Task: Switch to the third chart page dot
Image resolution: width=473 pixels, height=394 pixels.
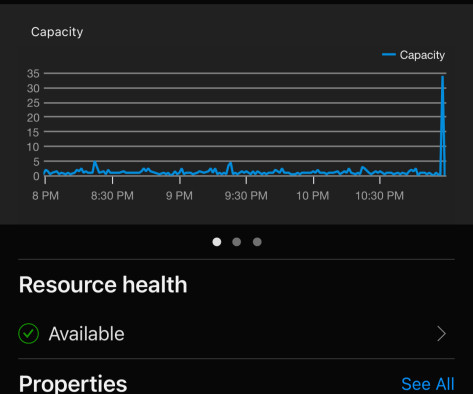Action: [257, 242]
